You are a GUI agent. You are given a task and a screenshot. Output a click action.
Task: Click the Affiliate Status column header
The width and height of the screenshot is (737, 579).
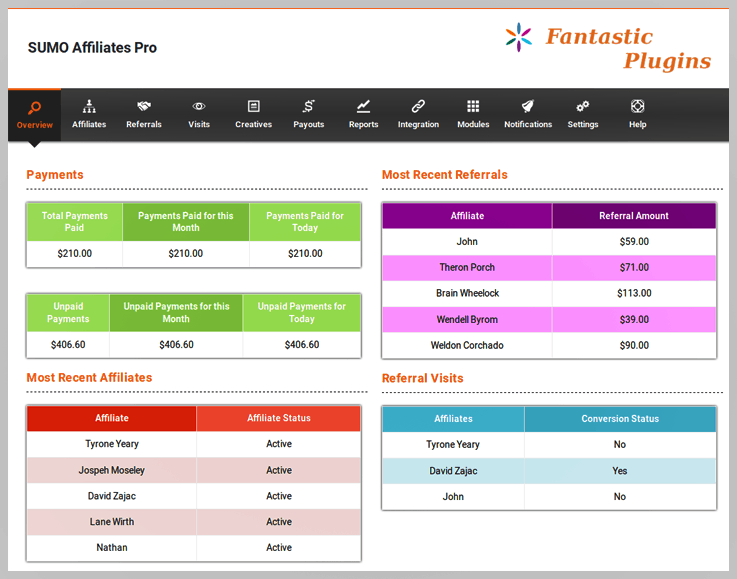click(279, 418)
